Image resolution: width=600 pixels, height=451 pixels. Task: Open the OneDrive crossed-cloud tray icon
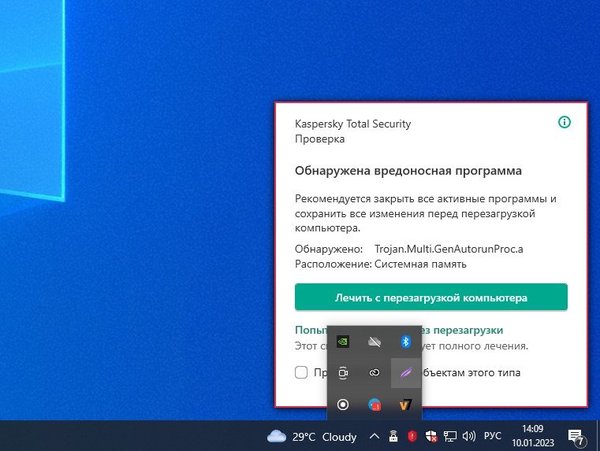click(374, 341)
